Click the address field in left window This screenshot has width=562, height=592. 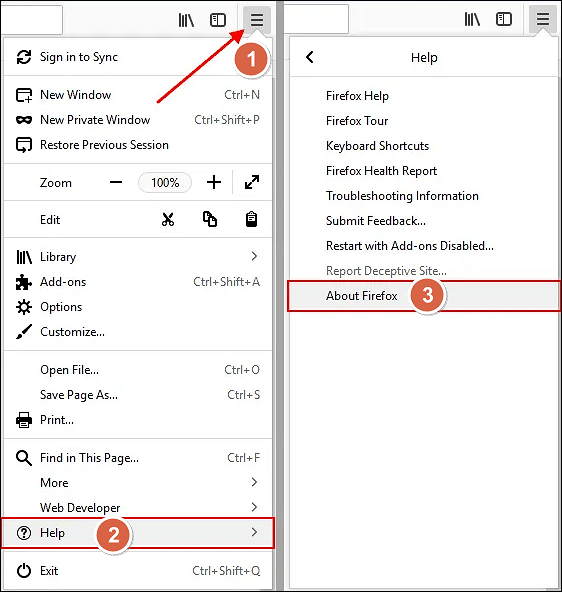[x=32, y=20]
